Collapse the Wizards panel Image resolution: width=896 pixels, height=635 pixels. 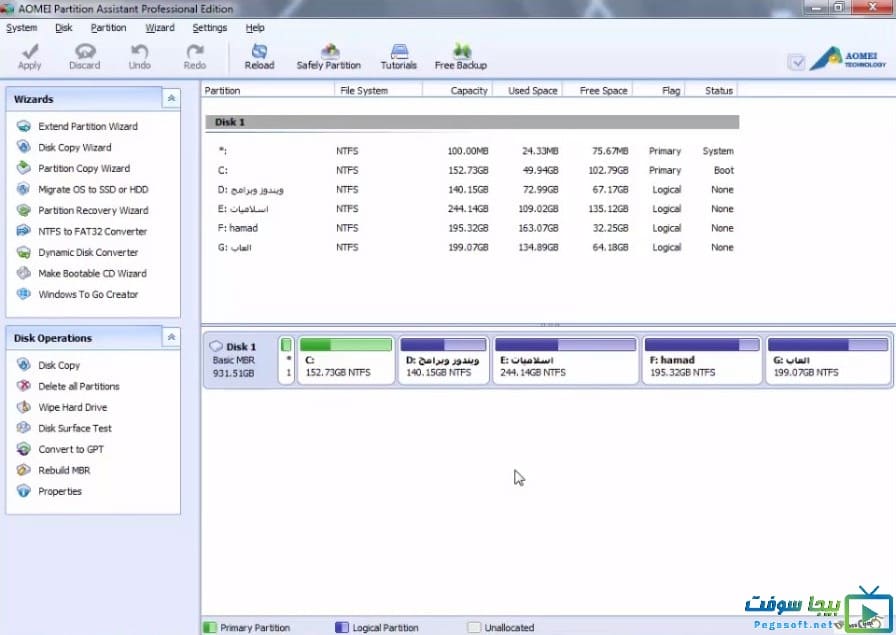point(171,99)
